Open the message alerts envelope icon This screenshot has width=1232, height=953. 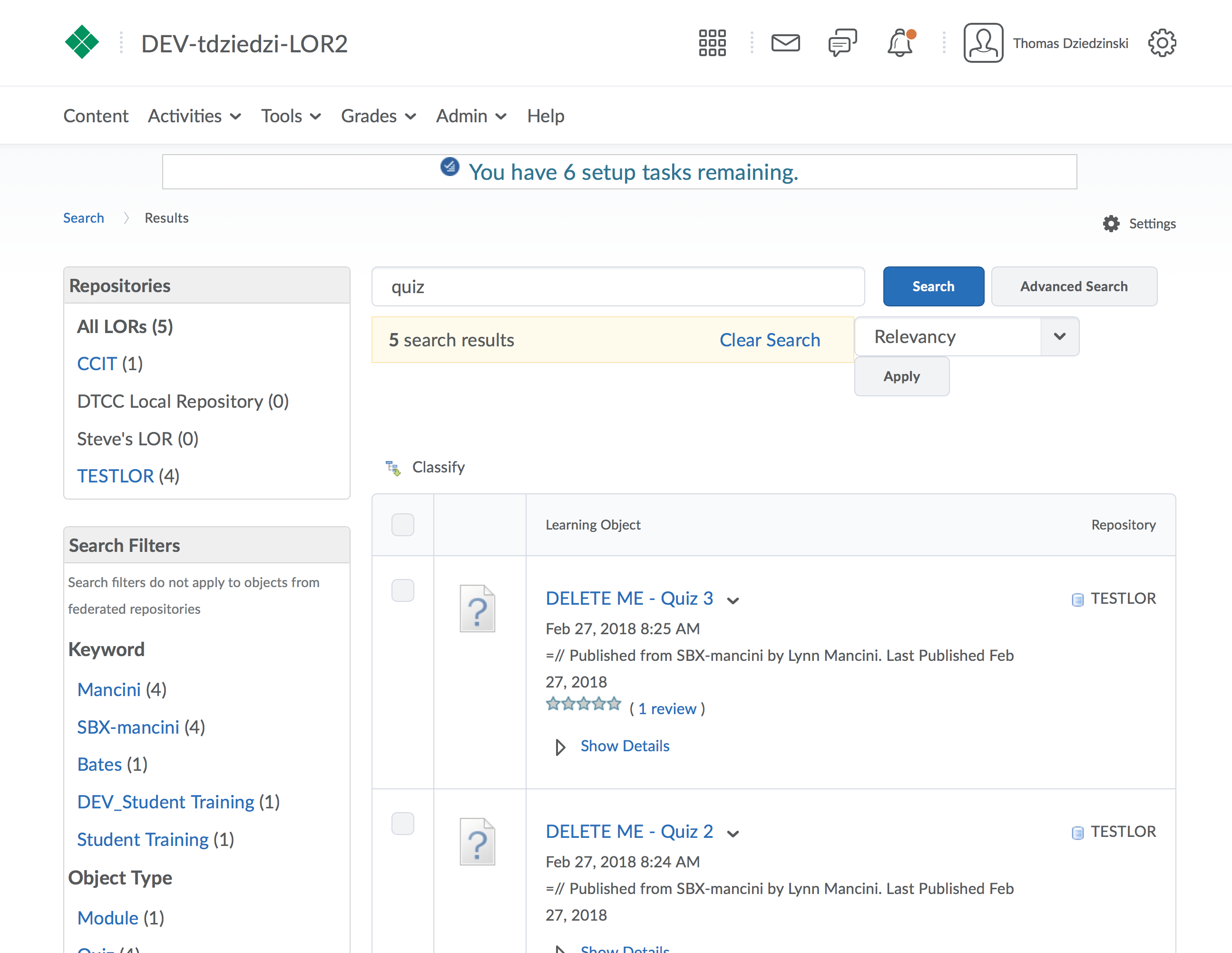click(785, 43)
